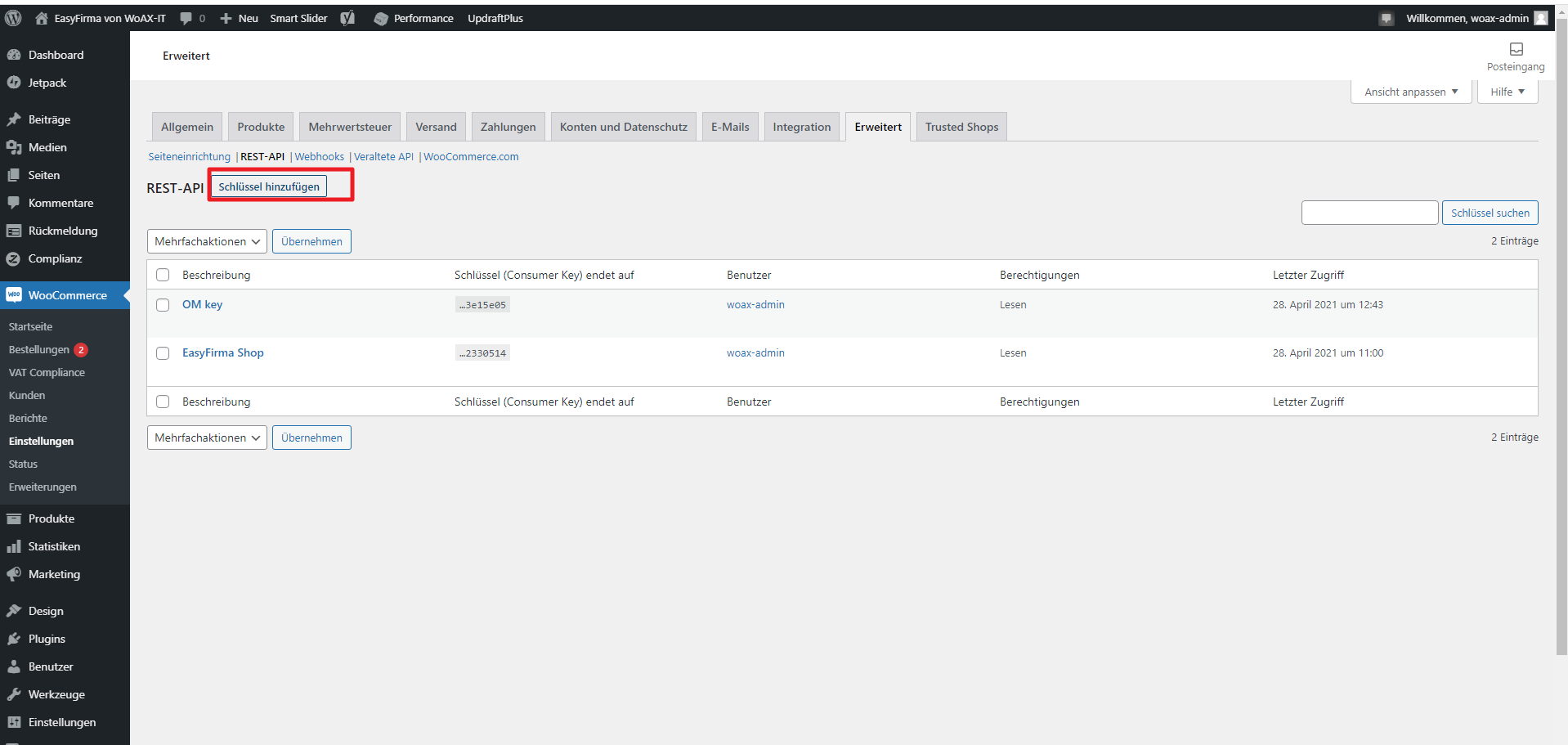The image size is (1568, 745).
Task: Click the vertical page scrollbar
Action: pos(1561,327)
